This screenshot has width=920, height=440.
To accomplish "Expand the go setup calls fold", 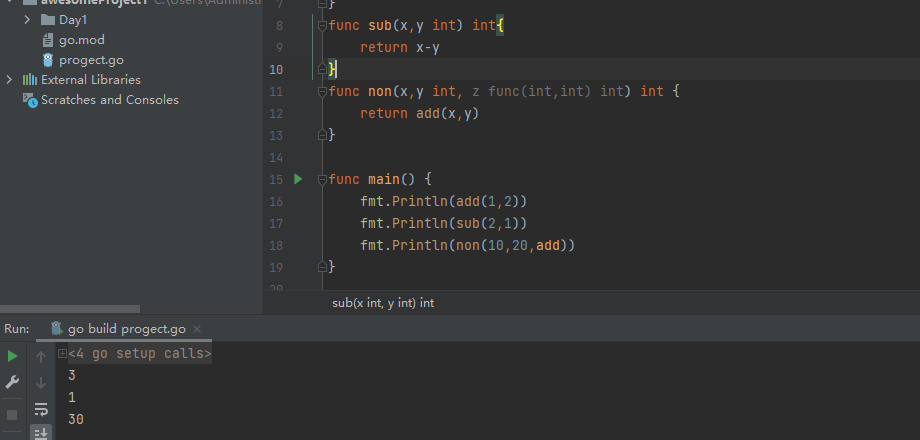I will [x=62, y=354].
